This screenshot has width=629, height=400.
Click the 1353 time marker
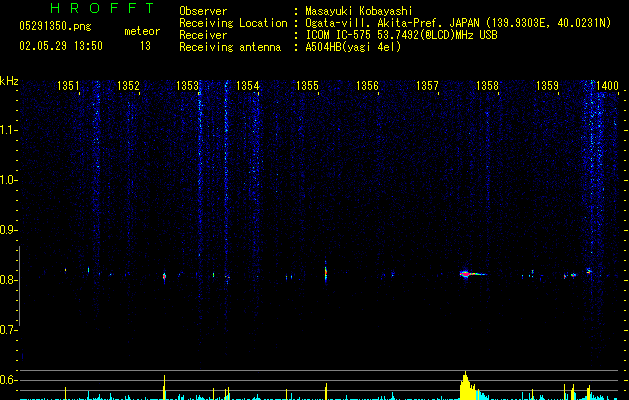point(188,86)
